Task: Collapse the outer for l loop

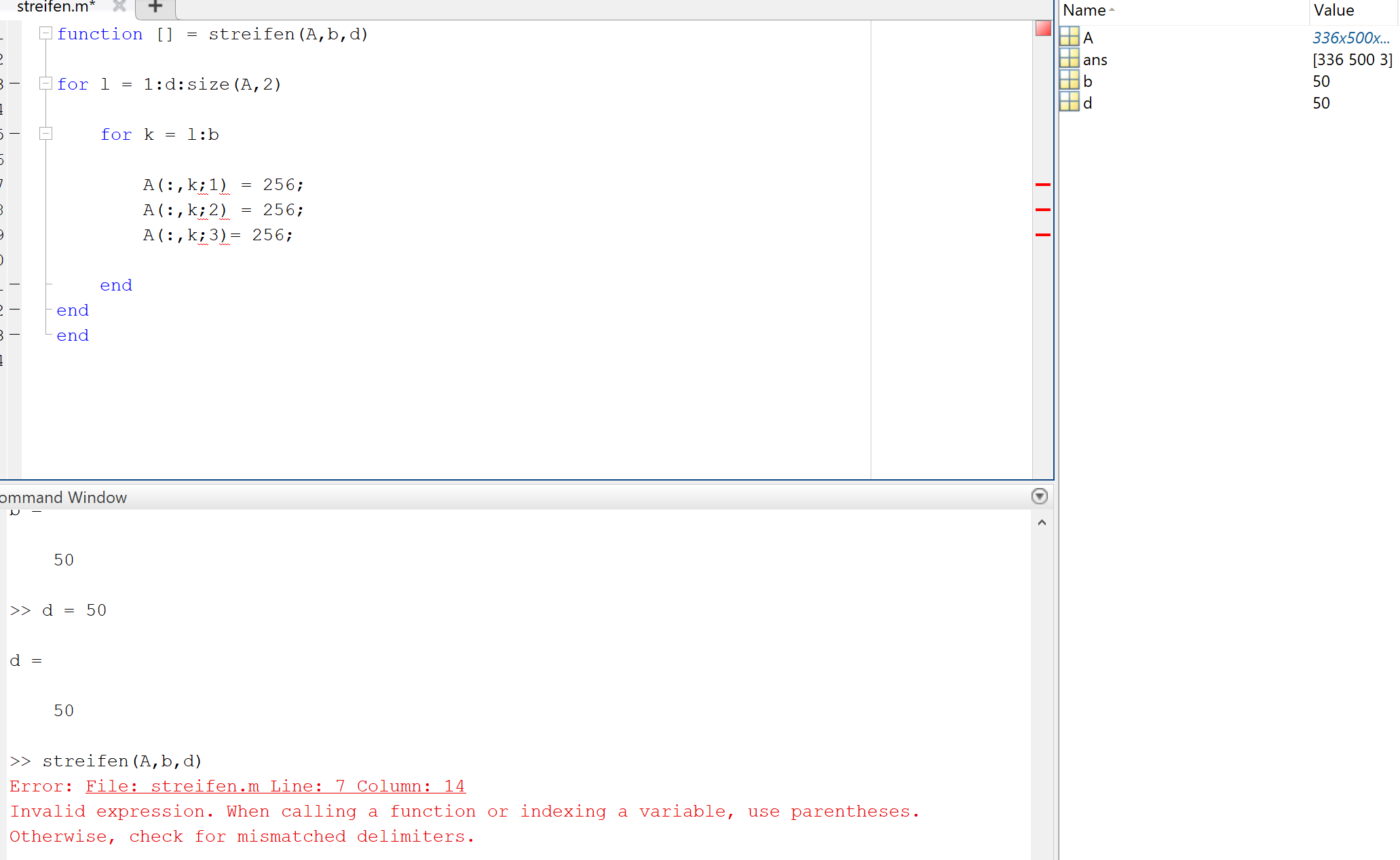Action: [x=45, y=83]
